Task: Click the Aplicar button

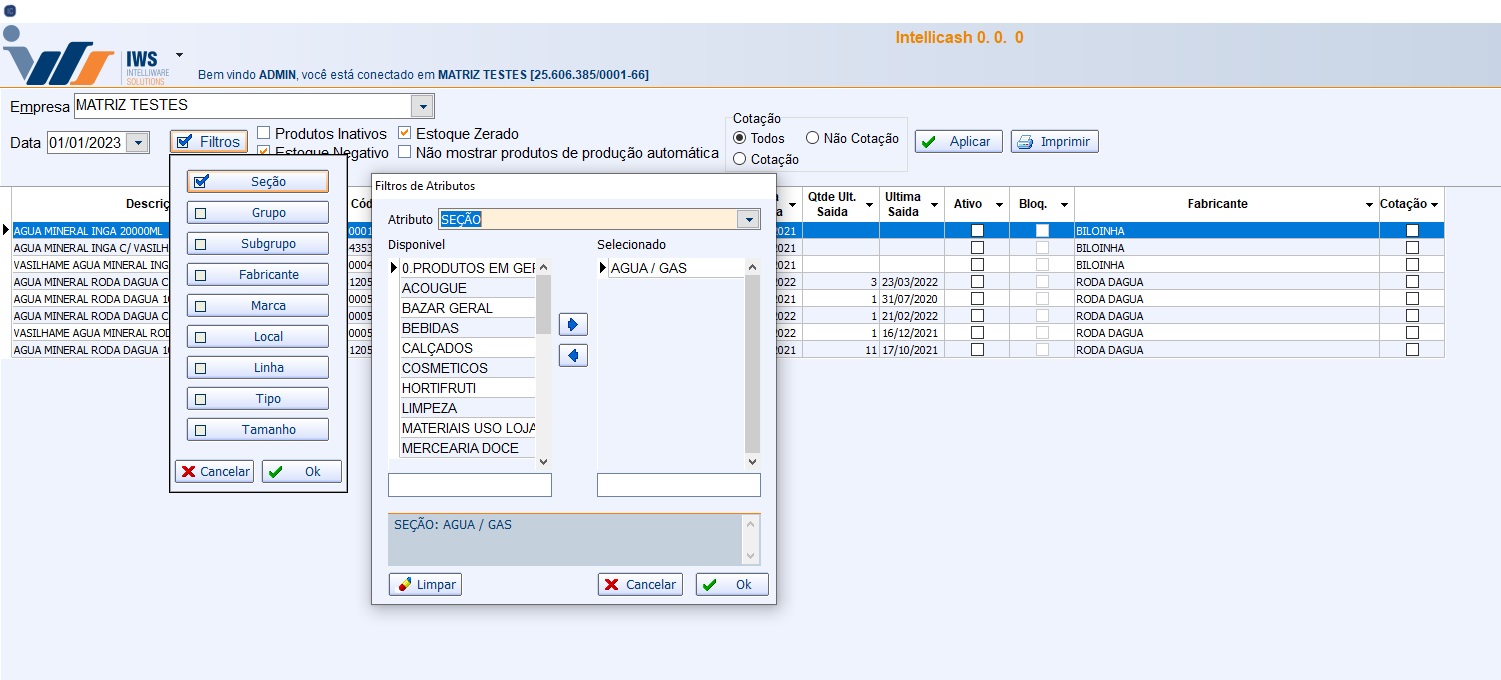Action: pos(958,142)
